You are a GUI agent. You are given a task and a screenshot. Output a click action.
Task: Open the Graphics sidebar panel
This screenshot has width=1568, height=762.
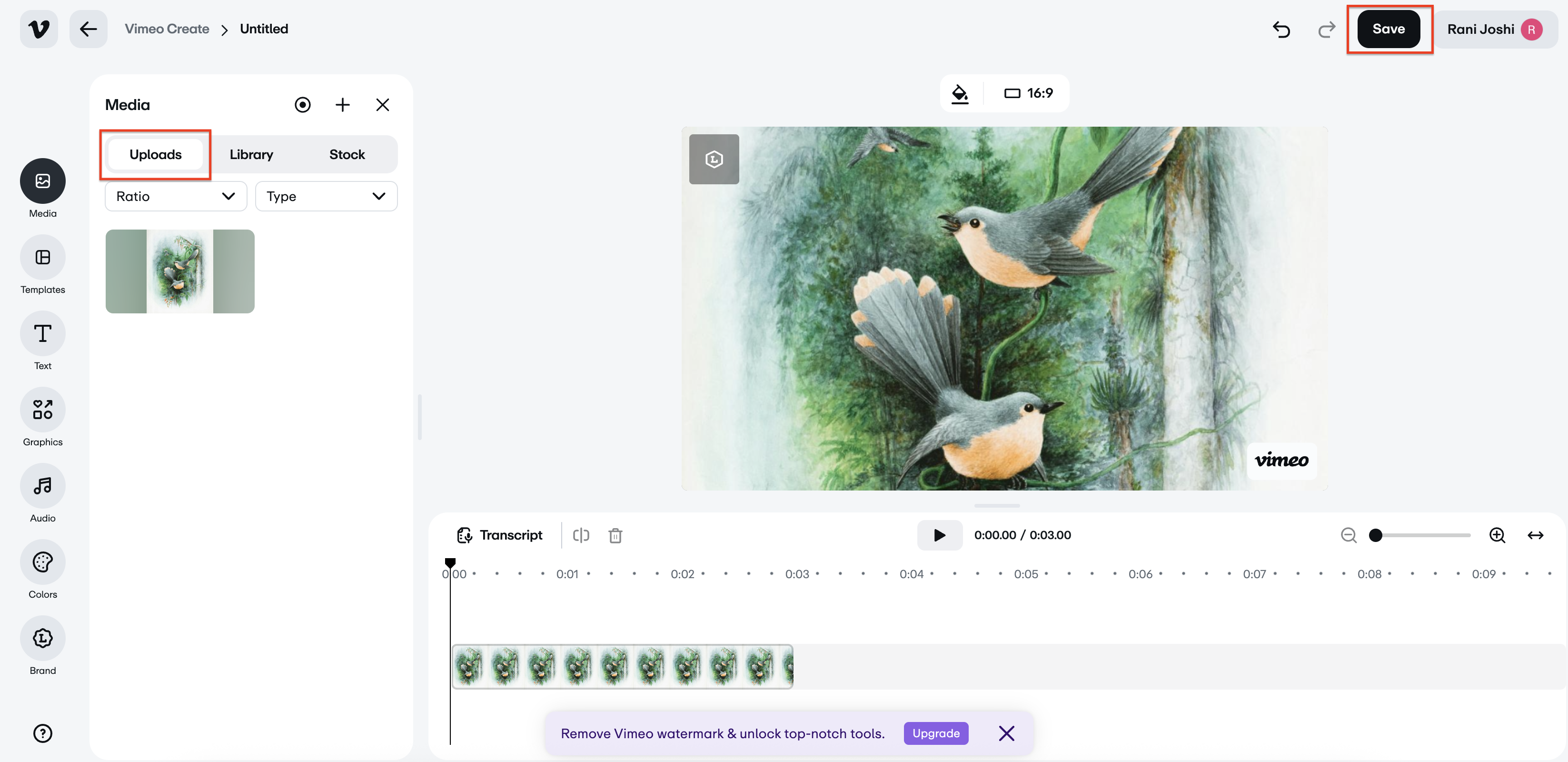[x=43, y=410]
